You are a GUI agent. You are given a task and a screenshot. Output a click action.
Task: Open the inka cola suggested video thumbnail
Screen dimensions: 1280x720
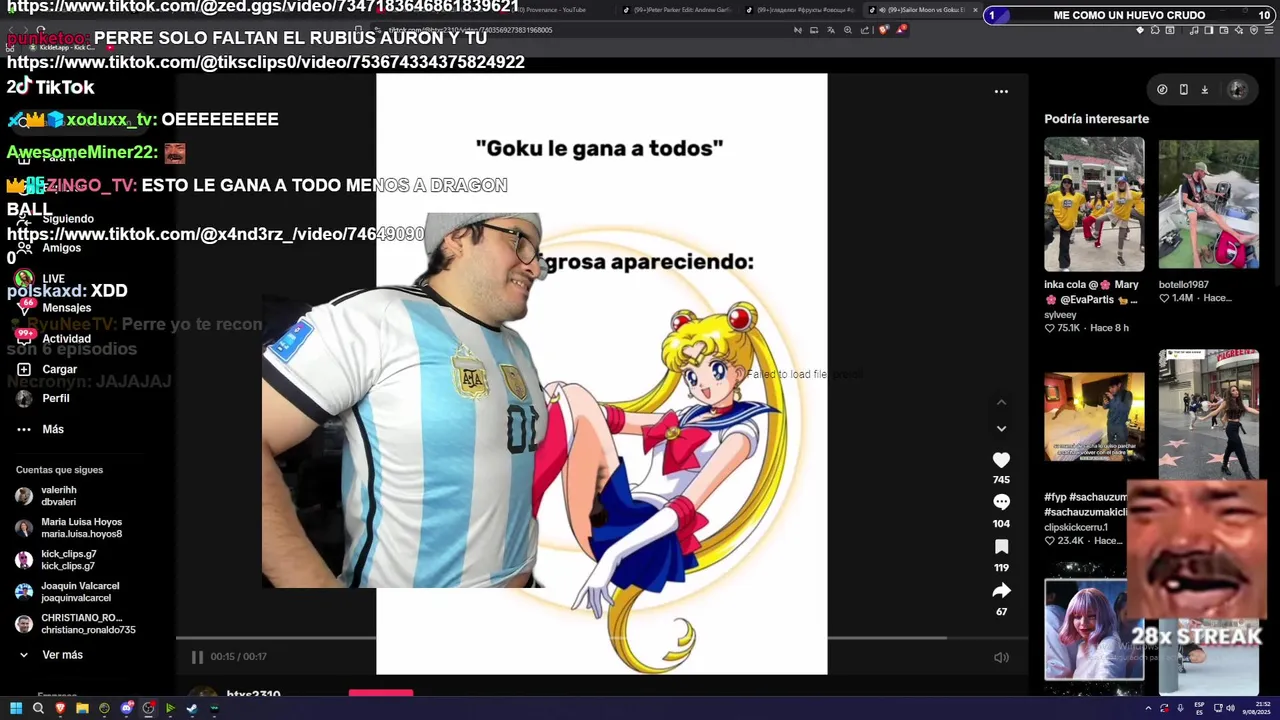1094,204
